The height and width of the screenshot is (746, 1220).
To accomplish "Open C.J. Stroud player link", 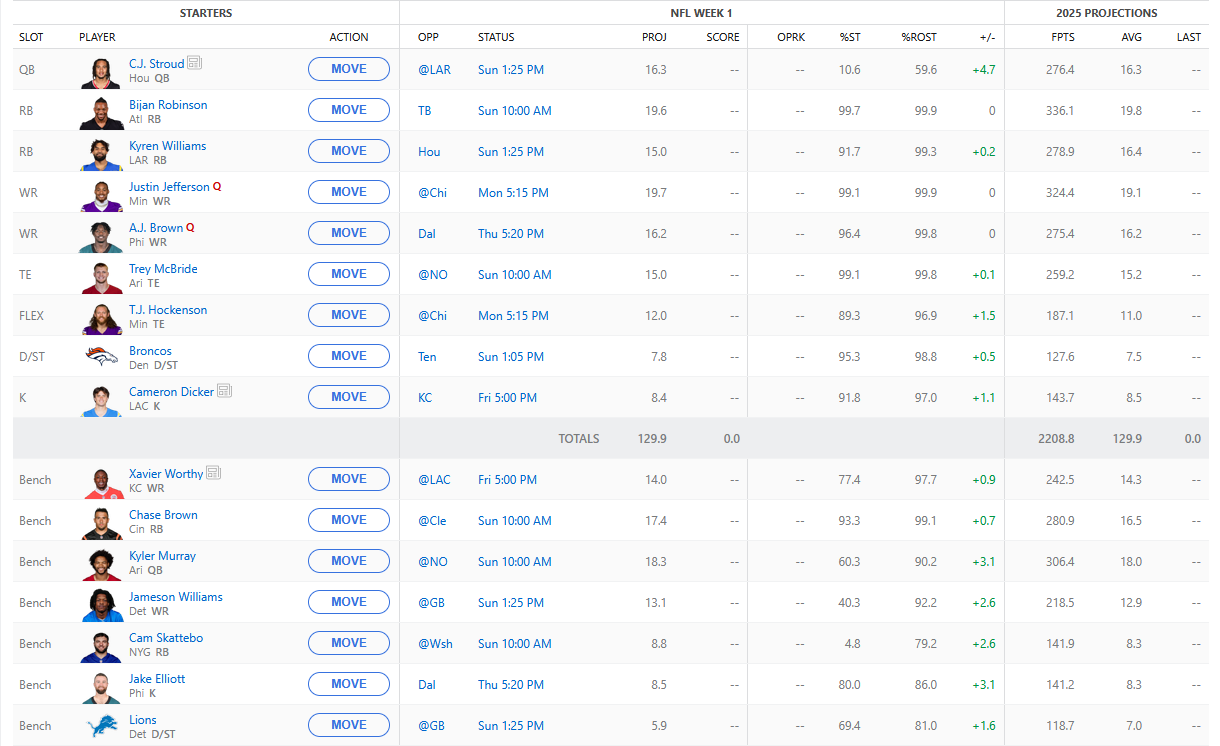I will pyautogui.click(x=156, y=63).
